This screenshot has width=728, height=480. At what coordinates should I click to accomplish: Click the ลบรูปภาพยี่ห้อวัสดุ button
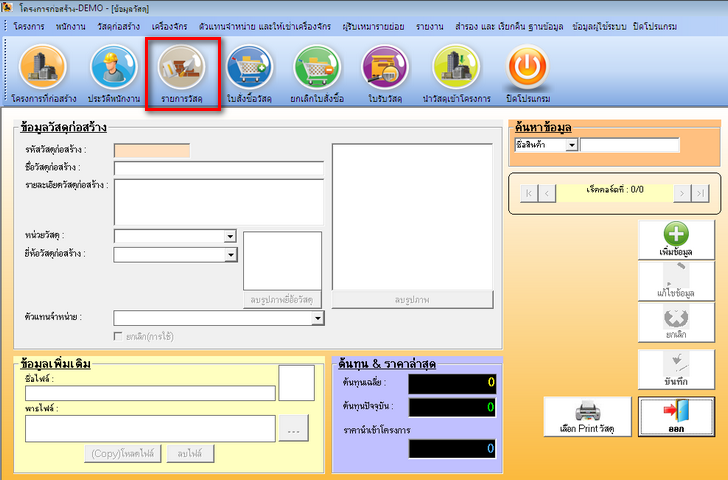[282, 300]
